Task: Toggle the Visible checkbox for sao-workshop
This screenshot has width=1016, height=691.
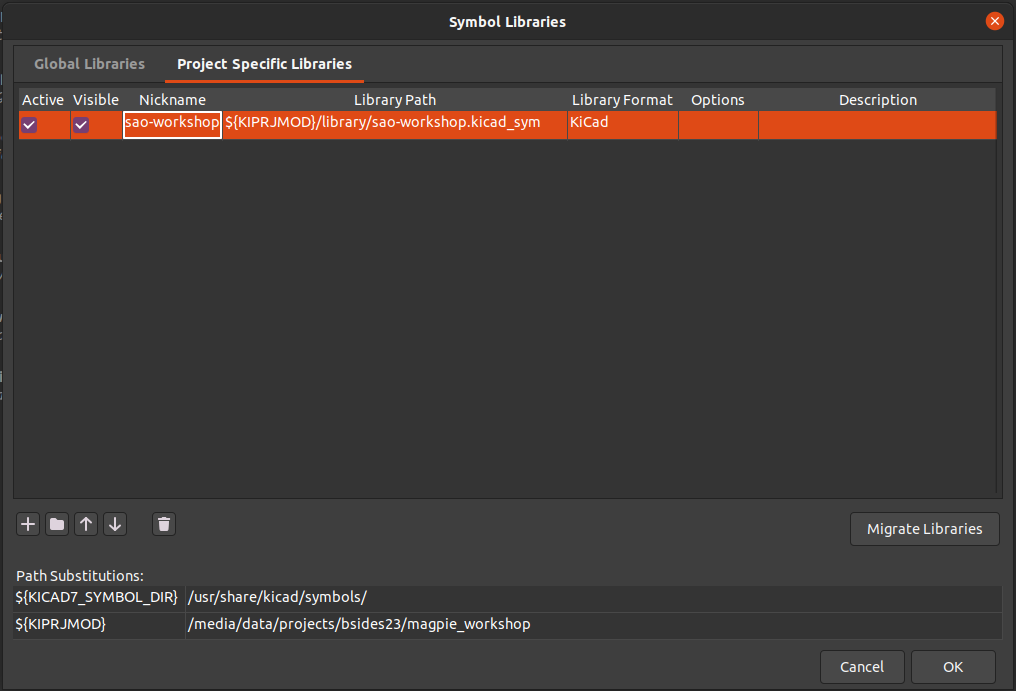Action: 81,124
